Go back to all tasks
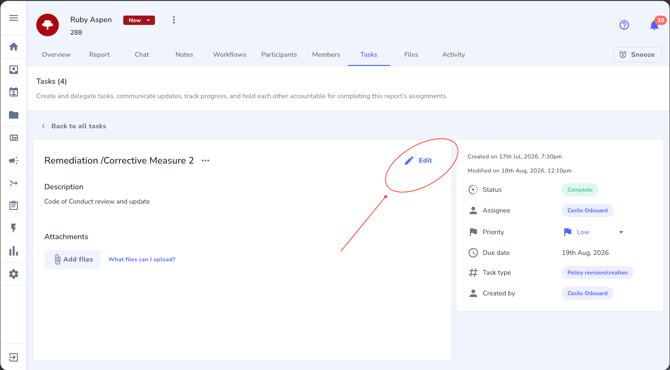670x370 pixels. 73,126
